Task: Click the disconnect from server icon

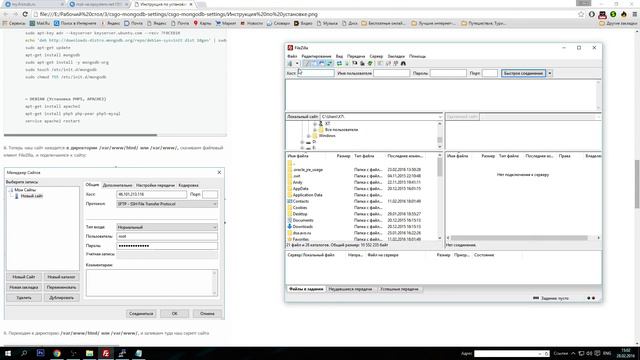Action: pos(362,63)
